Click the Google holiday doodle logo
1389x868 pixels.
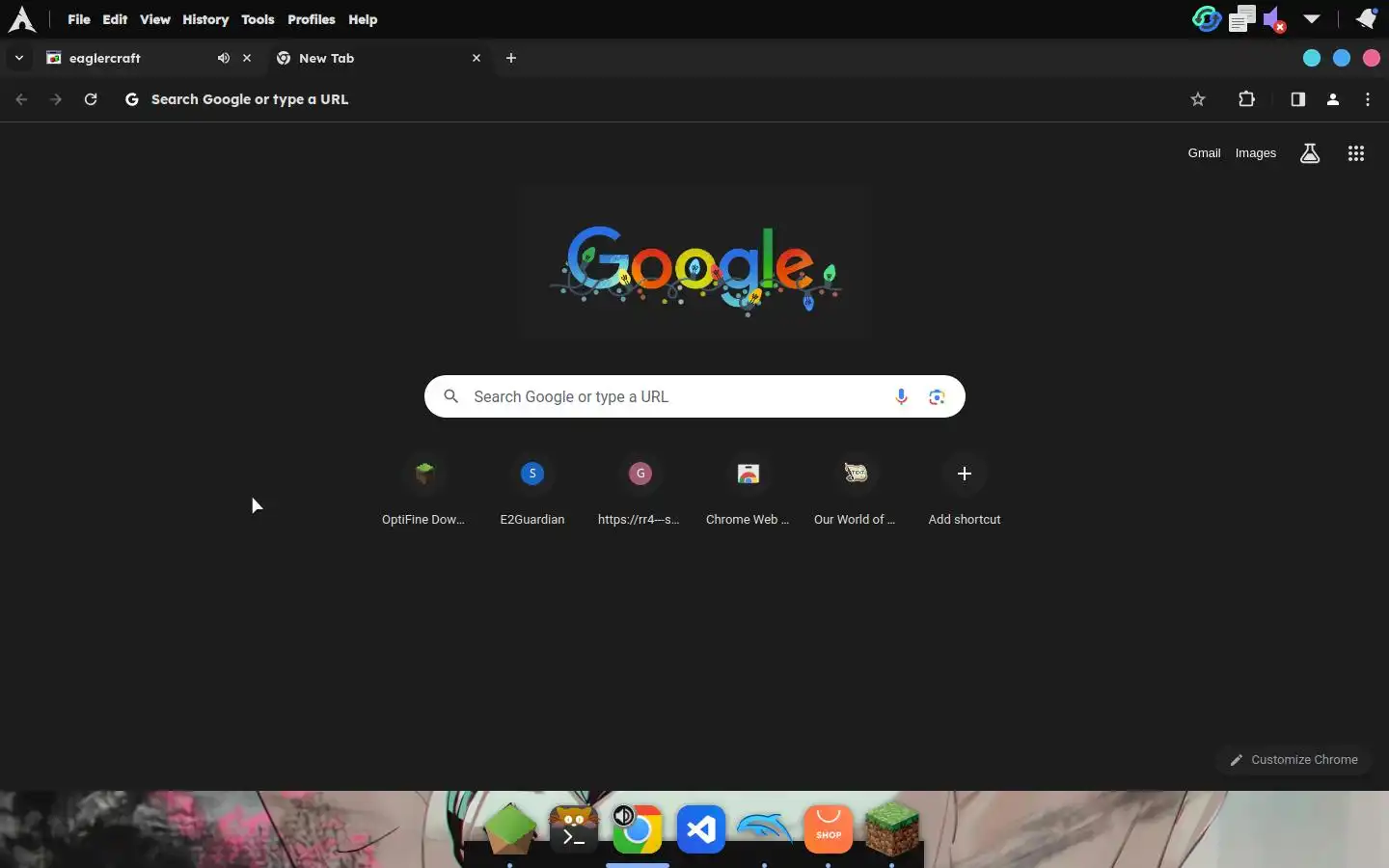pos(694,264)
